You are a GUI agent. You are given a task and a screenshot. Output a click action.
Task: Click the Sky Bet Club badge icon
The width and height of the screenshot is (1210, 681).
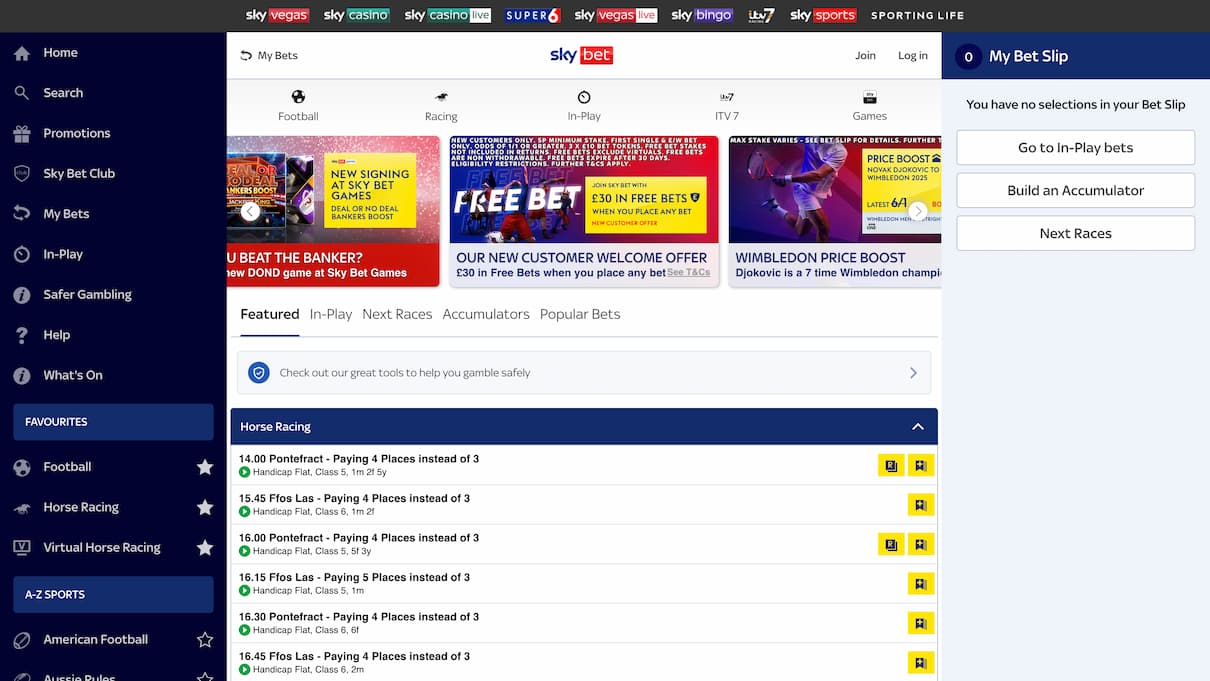[x=22, y=174]
